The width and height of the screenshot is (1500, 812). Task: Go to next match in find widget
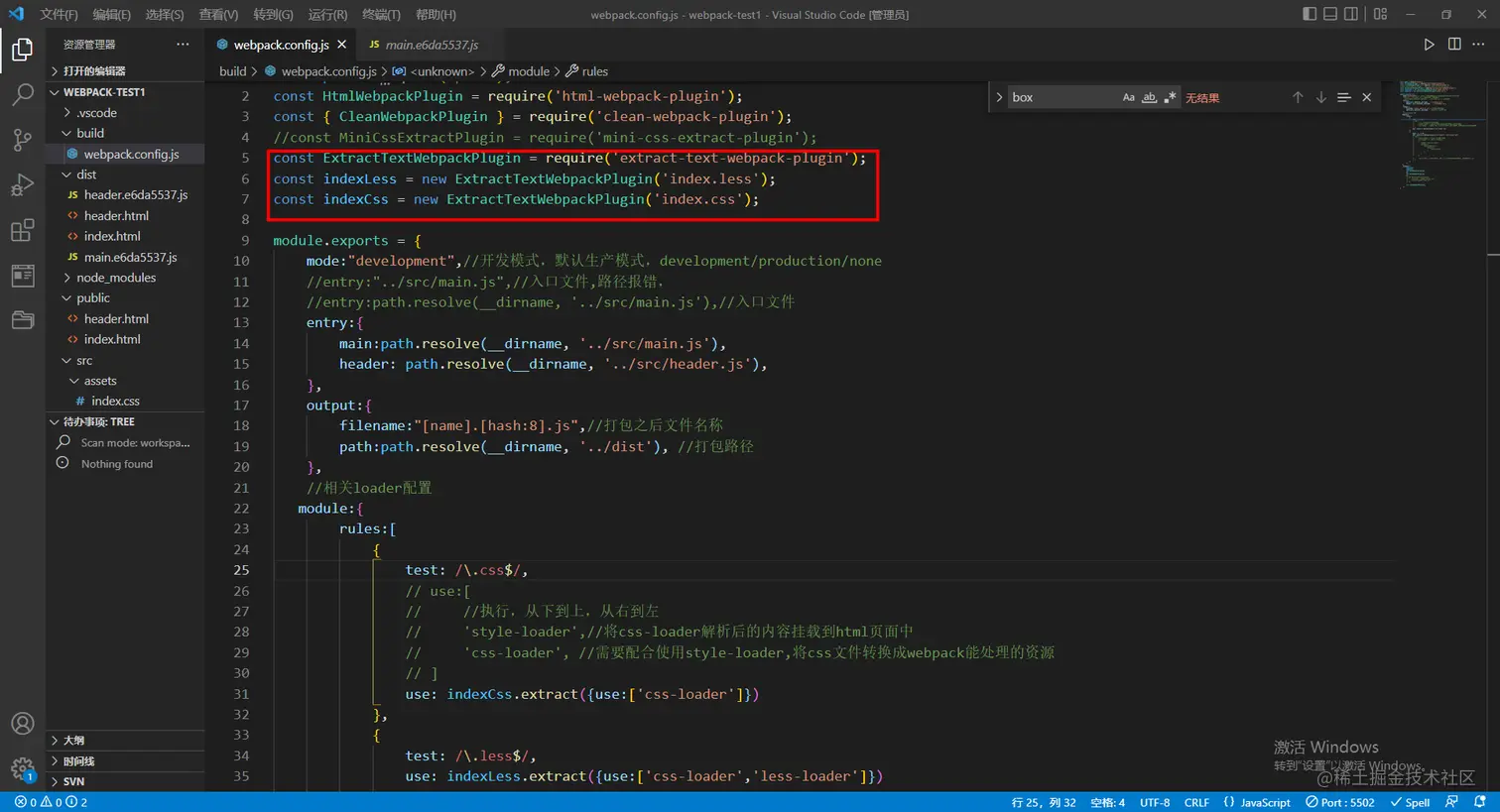[1321, 97]
